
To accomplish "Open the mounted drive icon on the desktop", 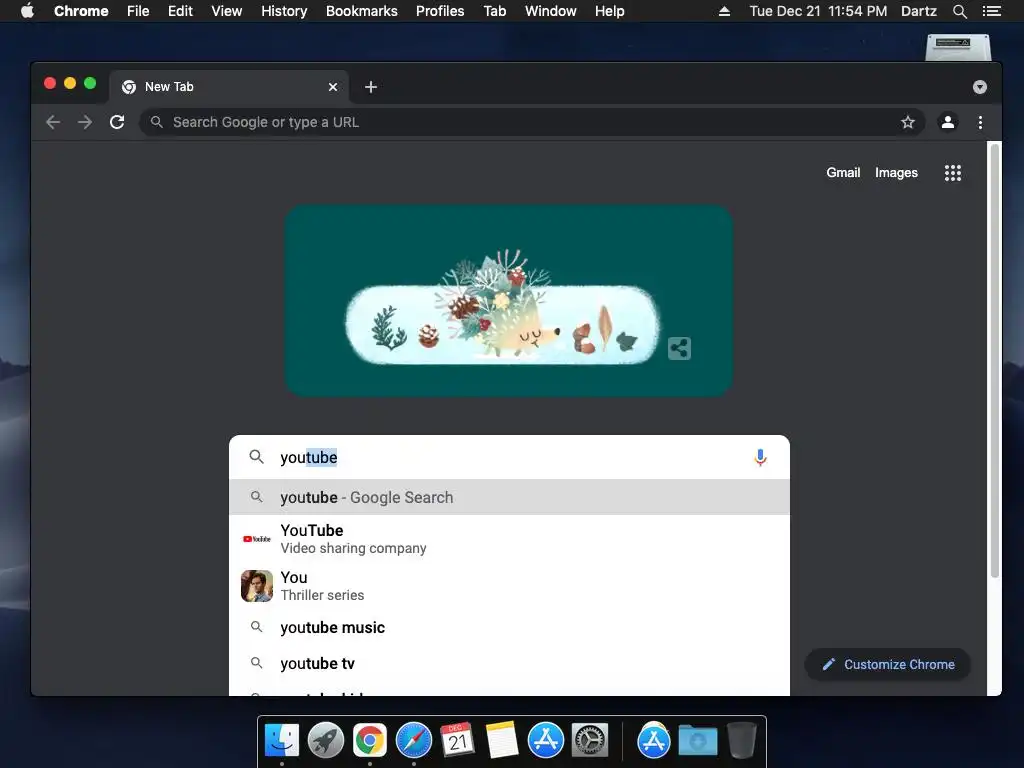I will click(x=958, y=47).
